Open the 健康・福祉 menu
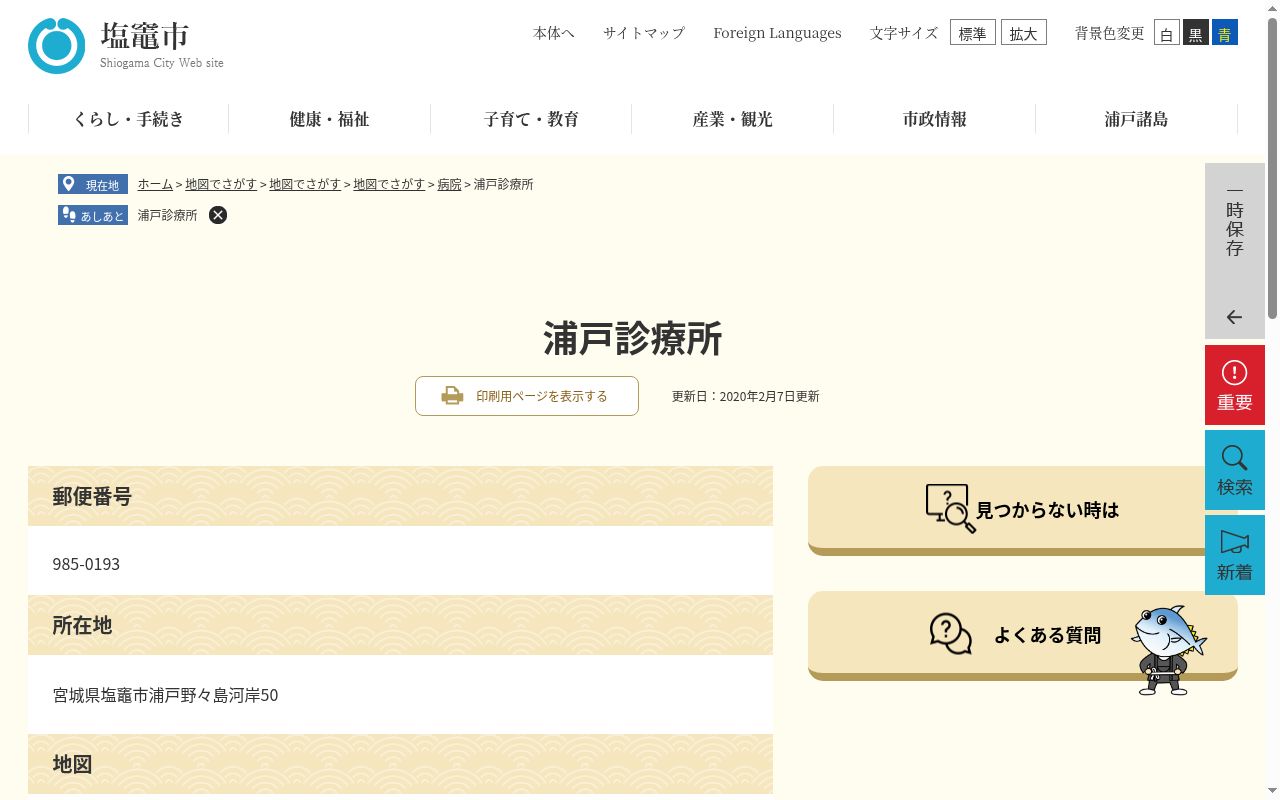Image resolution: width=1280 pixels, height=800 pixels. [330, 119]
